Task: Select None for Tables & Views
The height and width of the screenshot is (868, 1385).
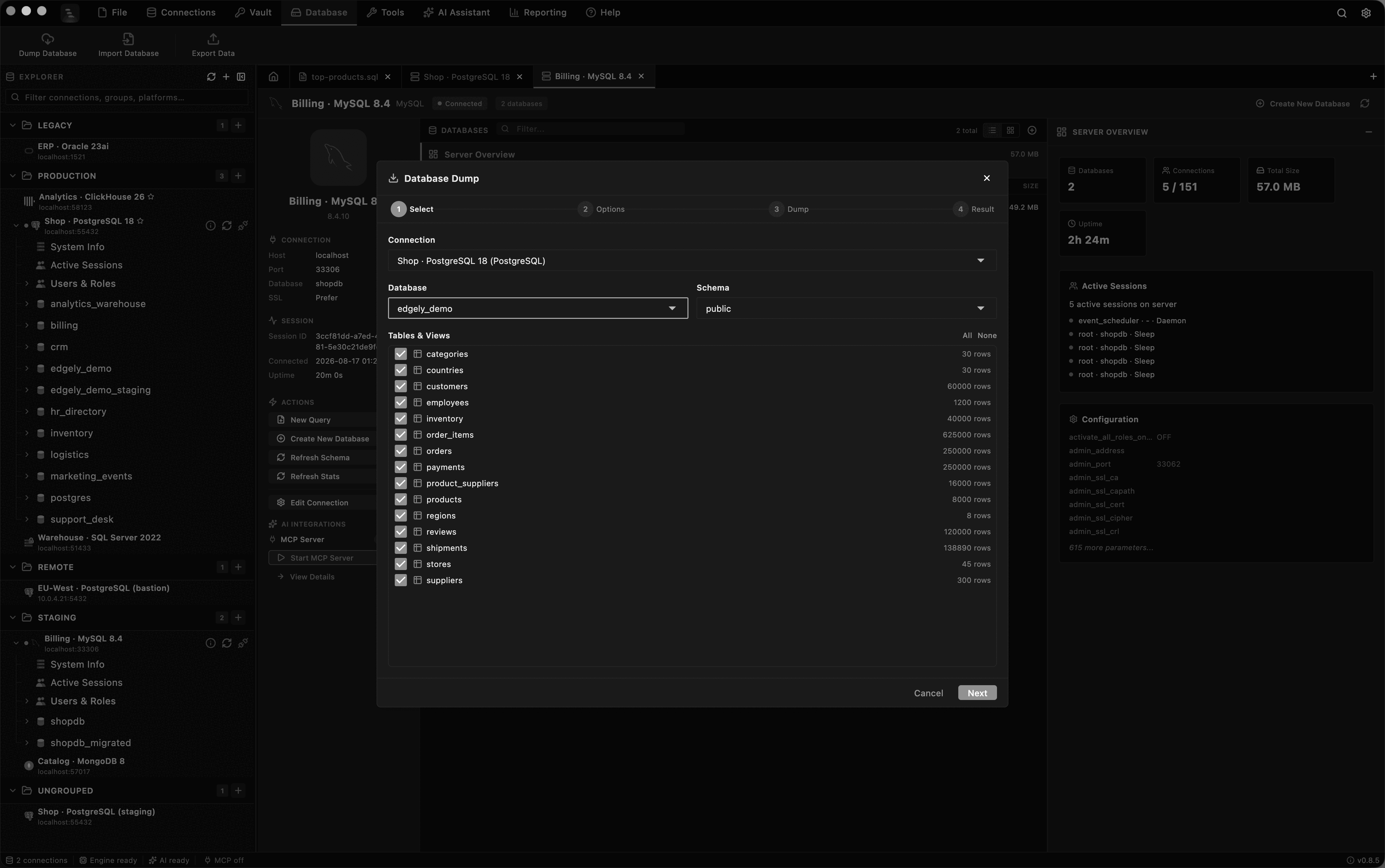Action: point(987,336)
